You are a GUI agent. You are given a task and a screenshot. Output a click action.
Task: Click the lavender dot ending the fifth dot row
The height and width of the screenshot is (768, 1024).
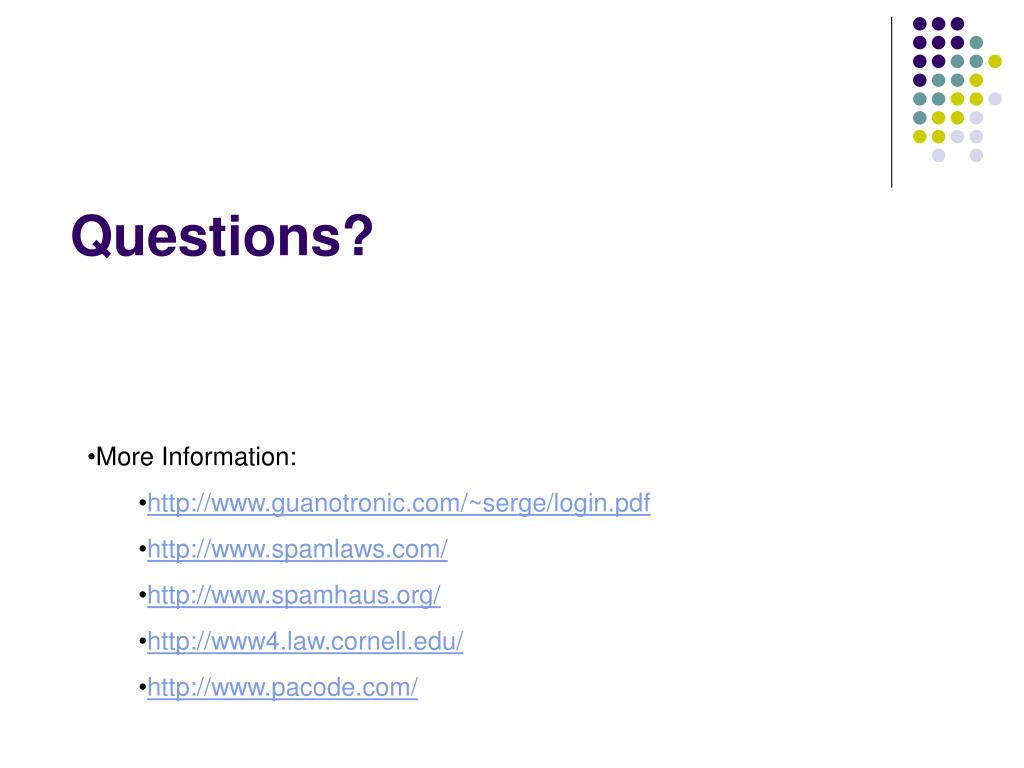pyautogui.click(x=995, y=99)
